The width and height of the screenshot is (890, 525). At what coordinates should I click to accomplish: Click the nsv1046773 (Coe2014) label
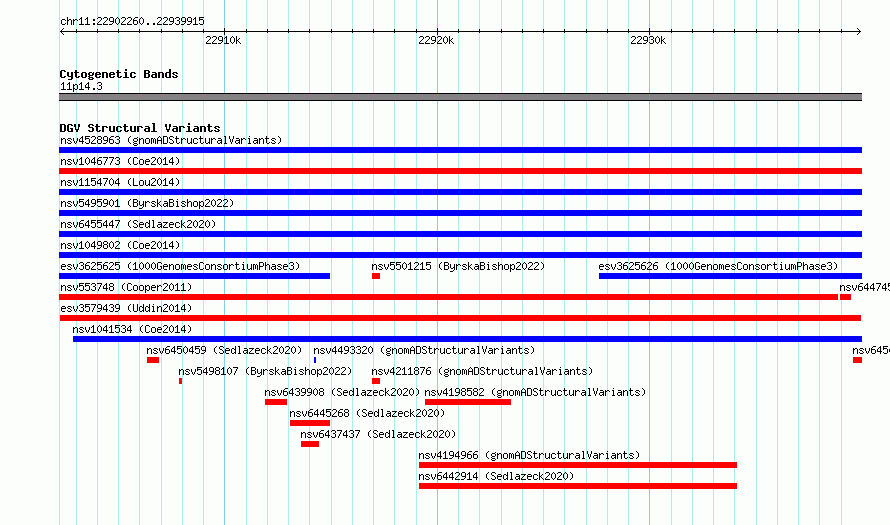pos(120,161)
